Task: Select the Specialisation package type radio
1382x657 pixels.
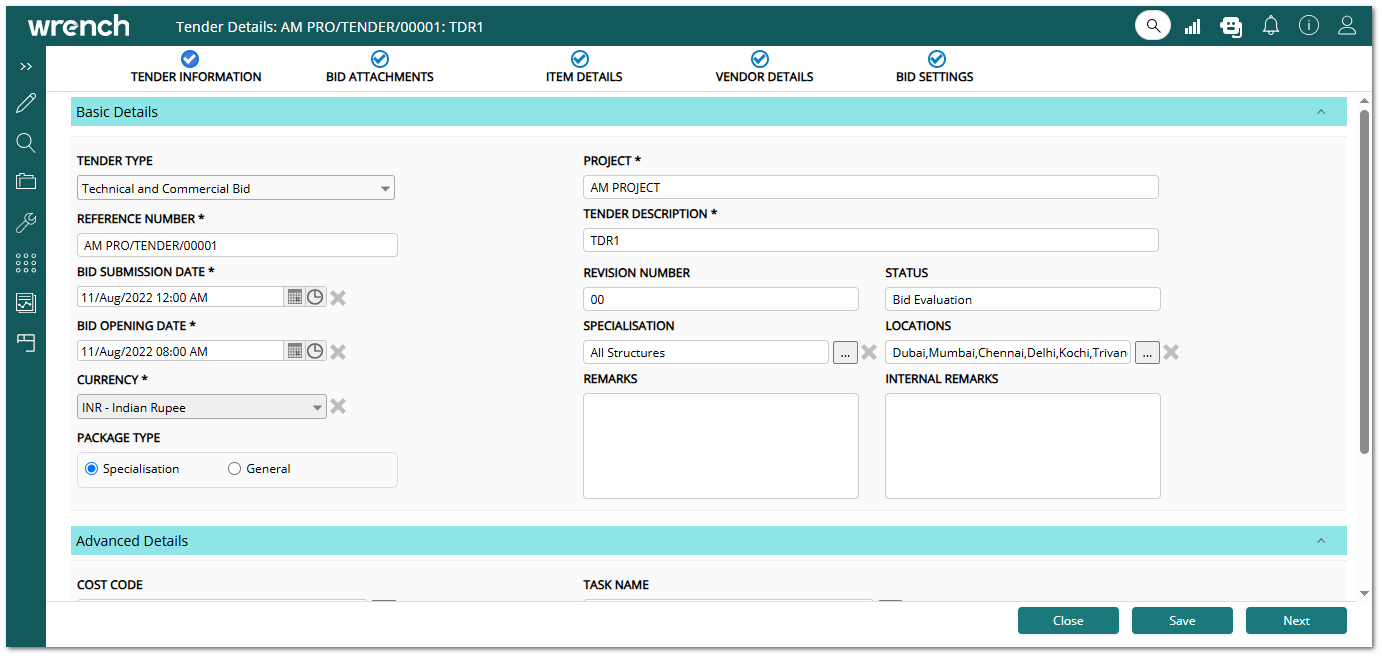Action: coord(92,469)
